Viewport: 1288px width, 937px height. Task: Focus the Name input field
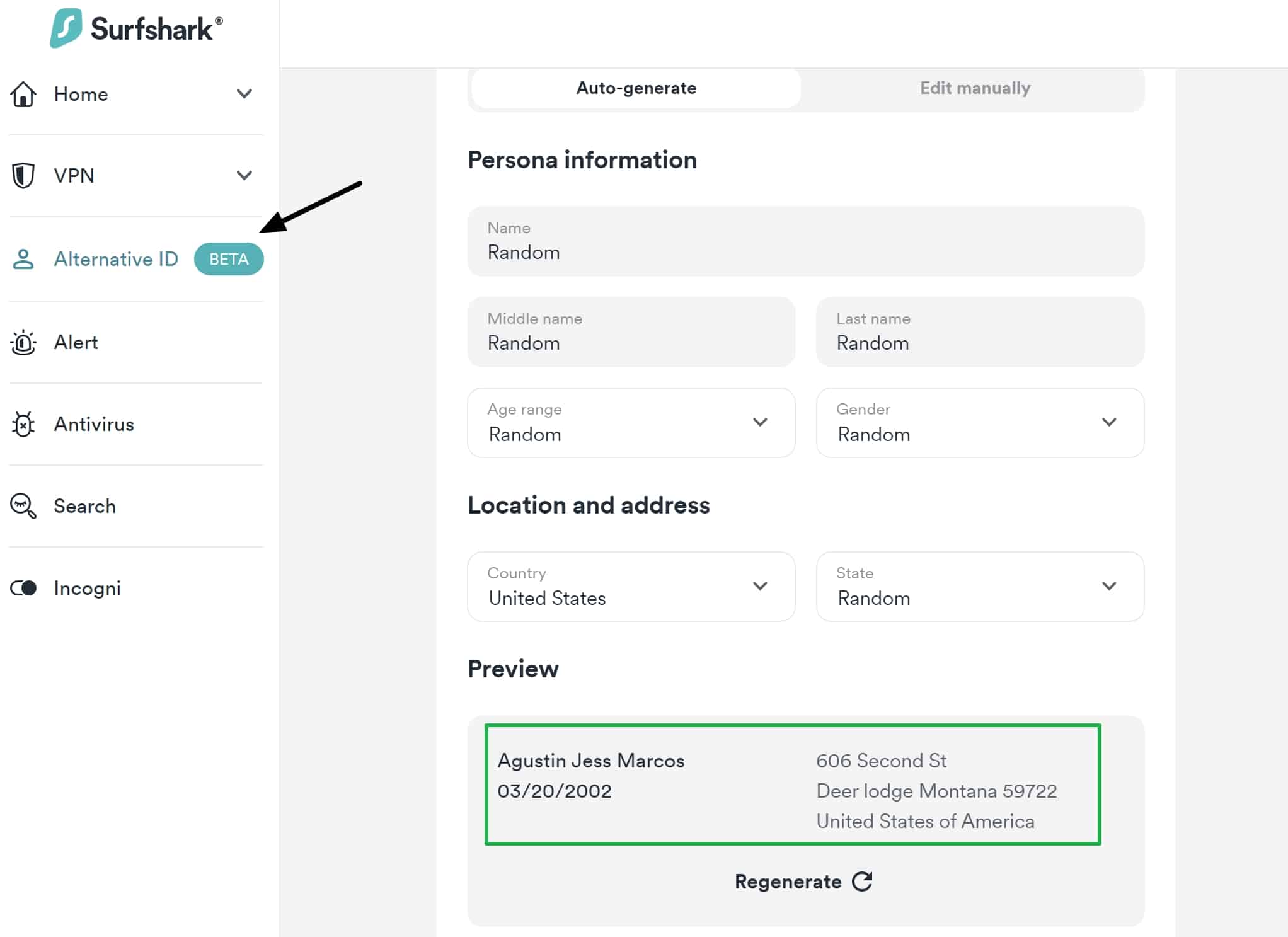click(805, 241)
